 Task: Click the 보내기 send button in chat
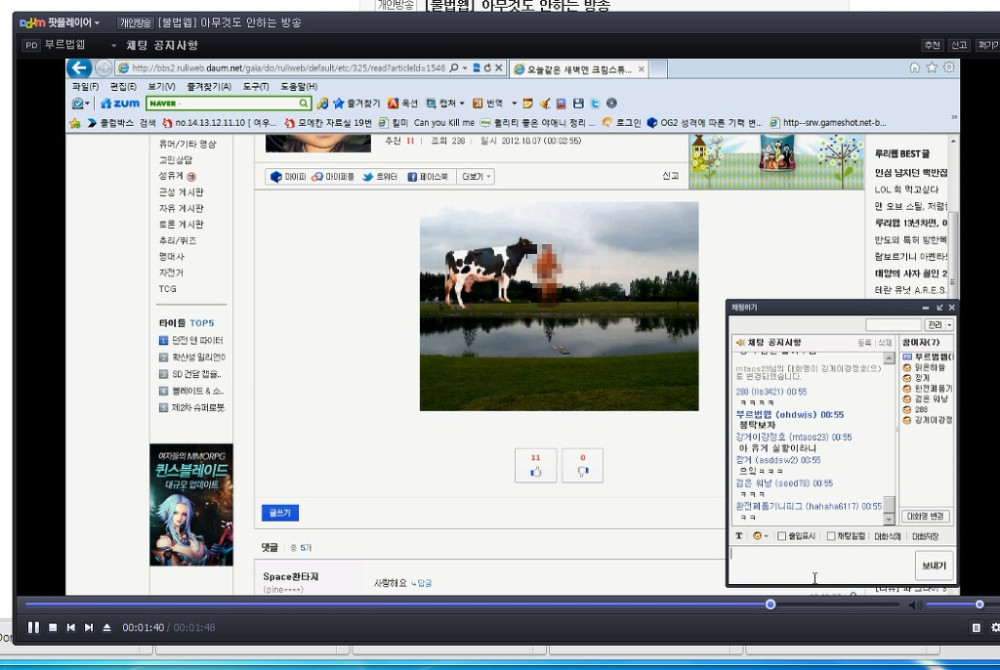[933, 564]
